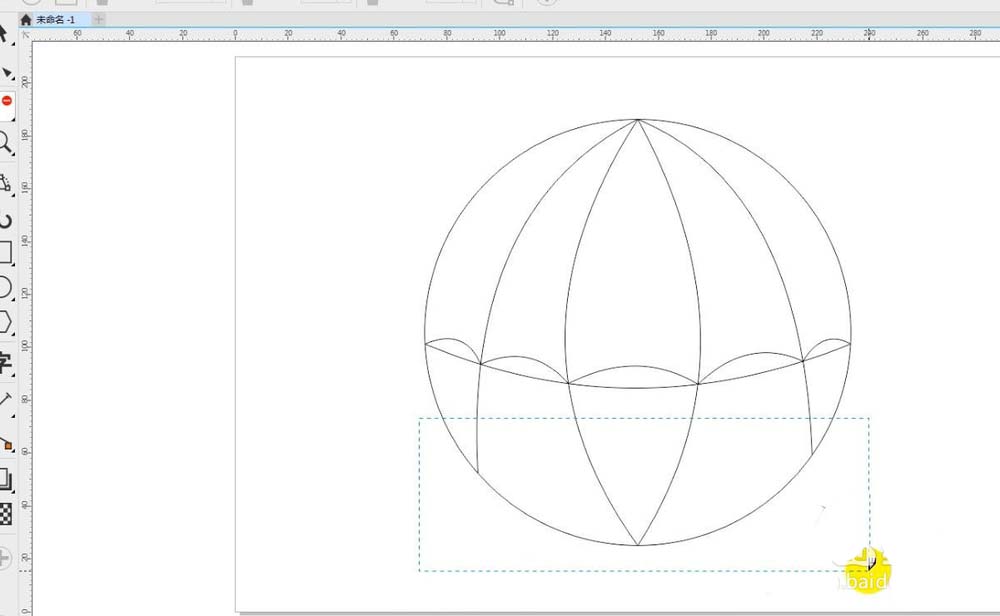Choose the Polygon tool
The image size is (1000, 616).
tap(5, 322)
